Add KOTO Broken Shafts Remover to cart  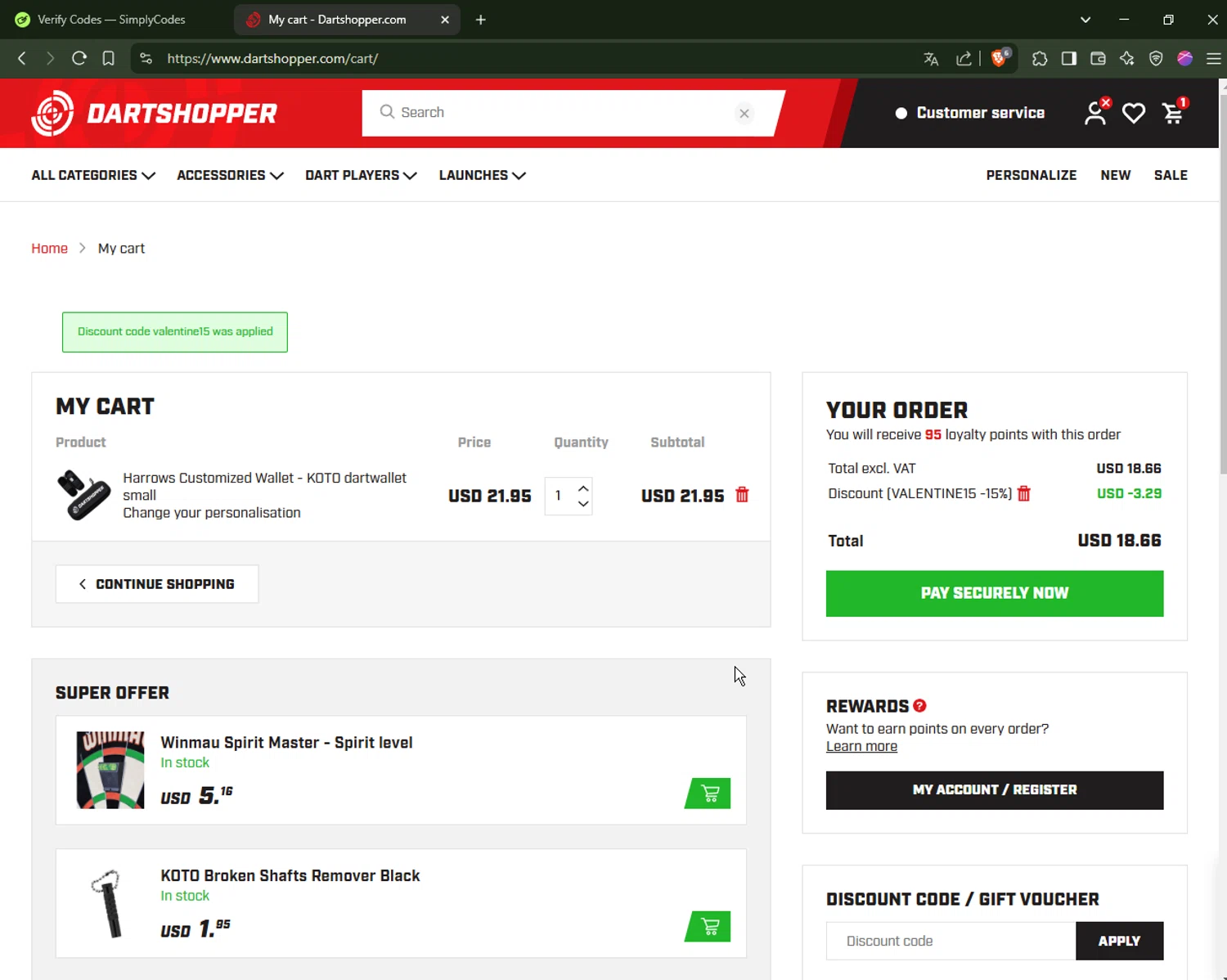click(x=708, y=927)
